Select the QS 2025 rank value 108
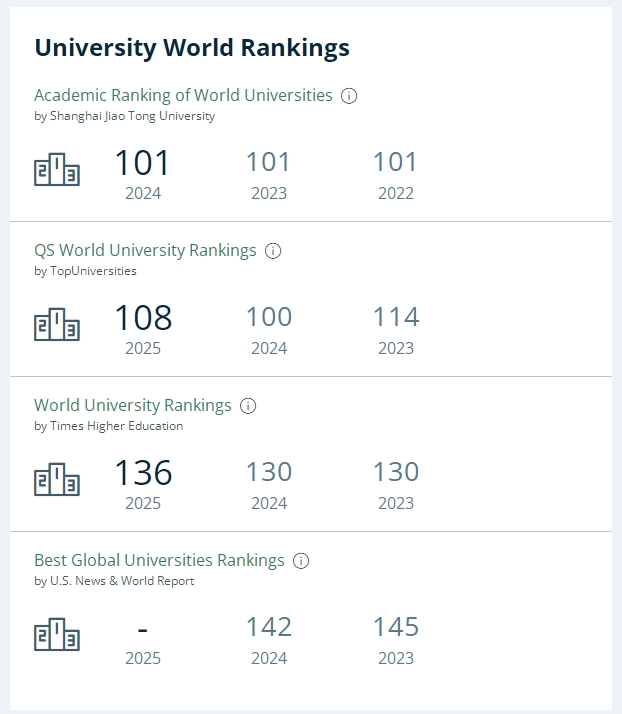 pos(143,318)
